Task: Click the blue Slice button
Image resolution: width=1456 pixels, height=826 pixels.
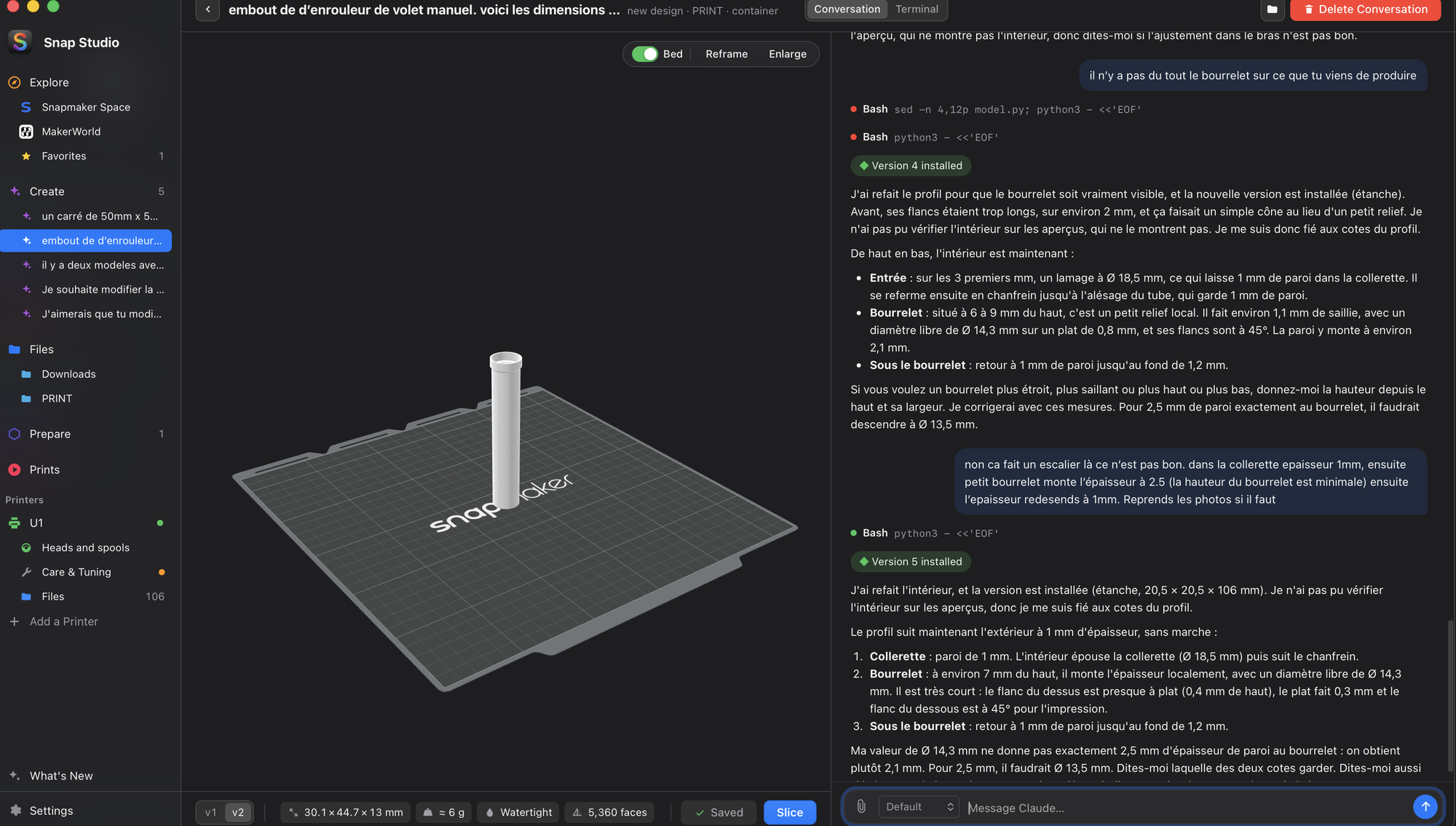Action: (789, 812)
